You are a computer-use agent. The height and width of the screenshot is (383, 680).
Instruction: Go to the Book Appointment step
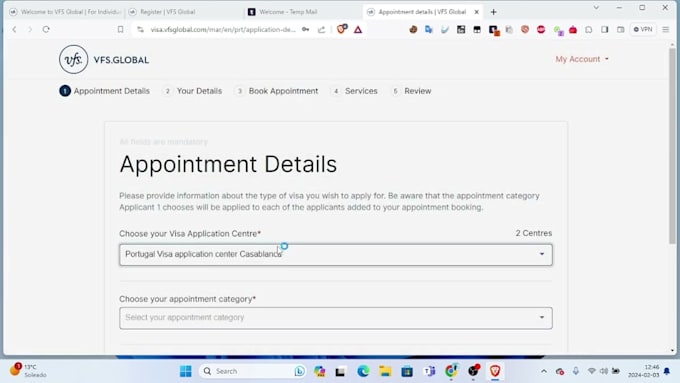point(277,91)
